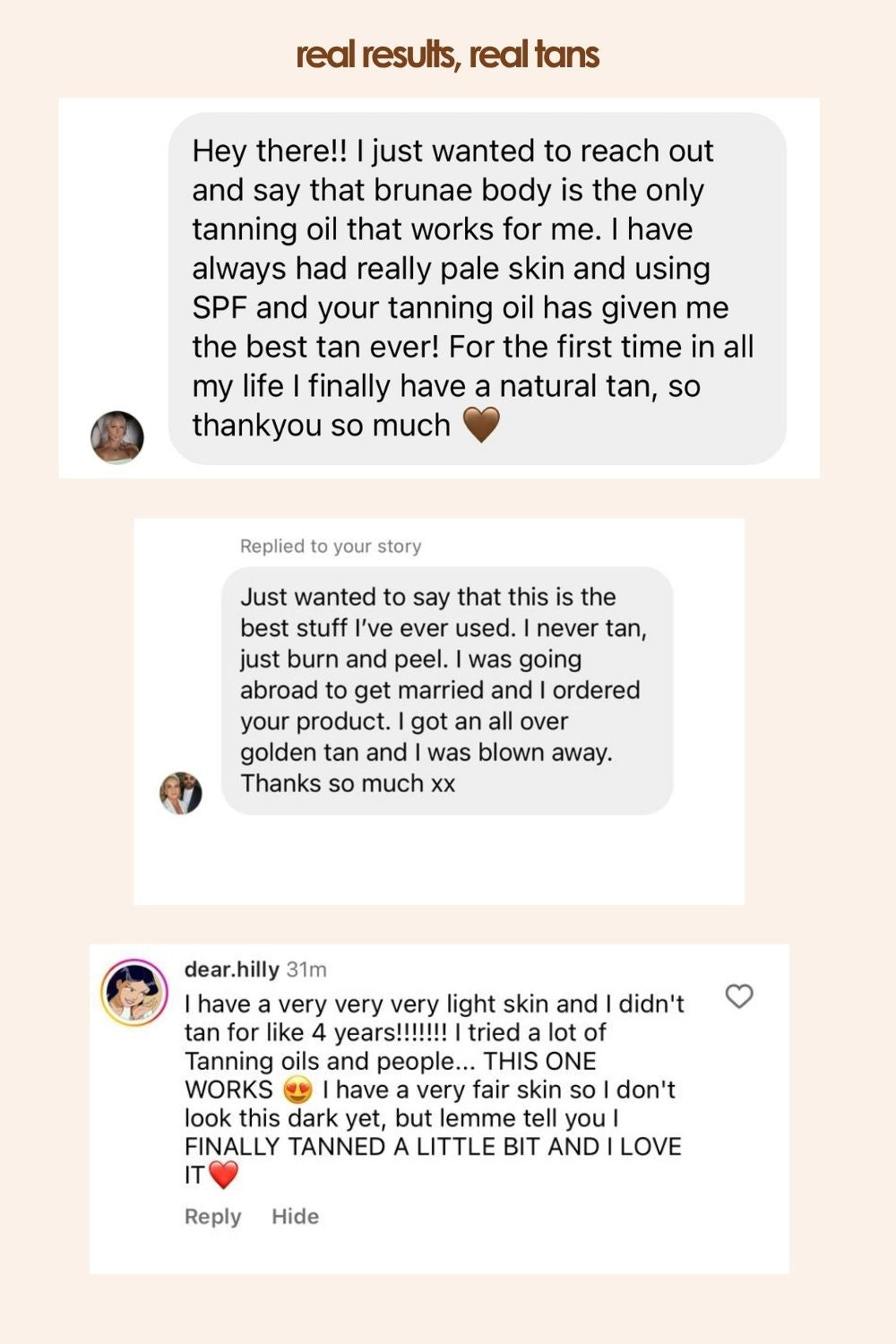Click the 31m comment timestamp
The height and width of the screenshot is (1344, 896).
(306, 969)
